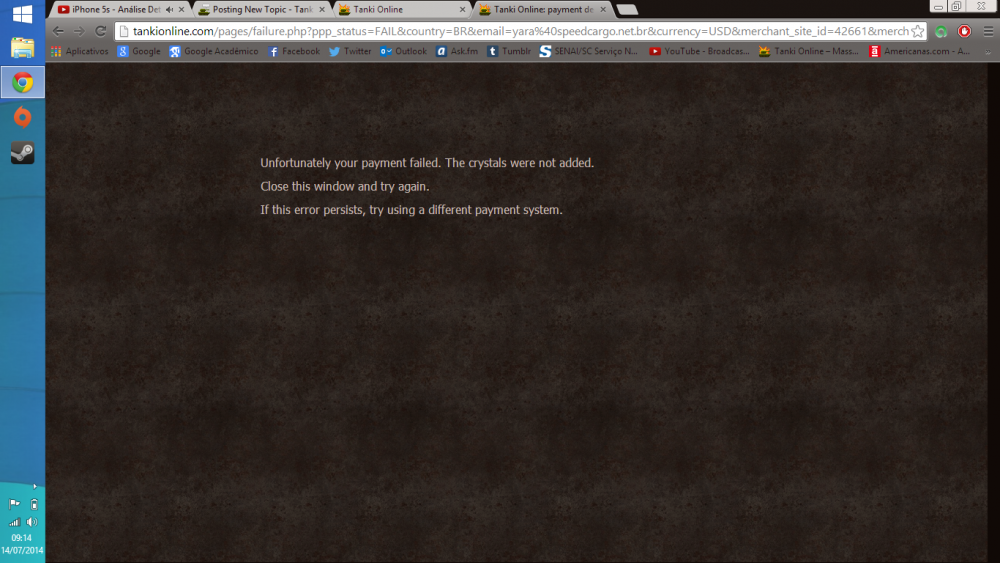Click the Origin taskbar icon
Screen dimensions: 1000x563
click(x=22, y=118)
